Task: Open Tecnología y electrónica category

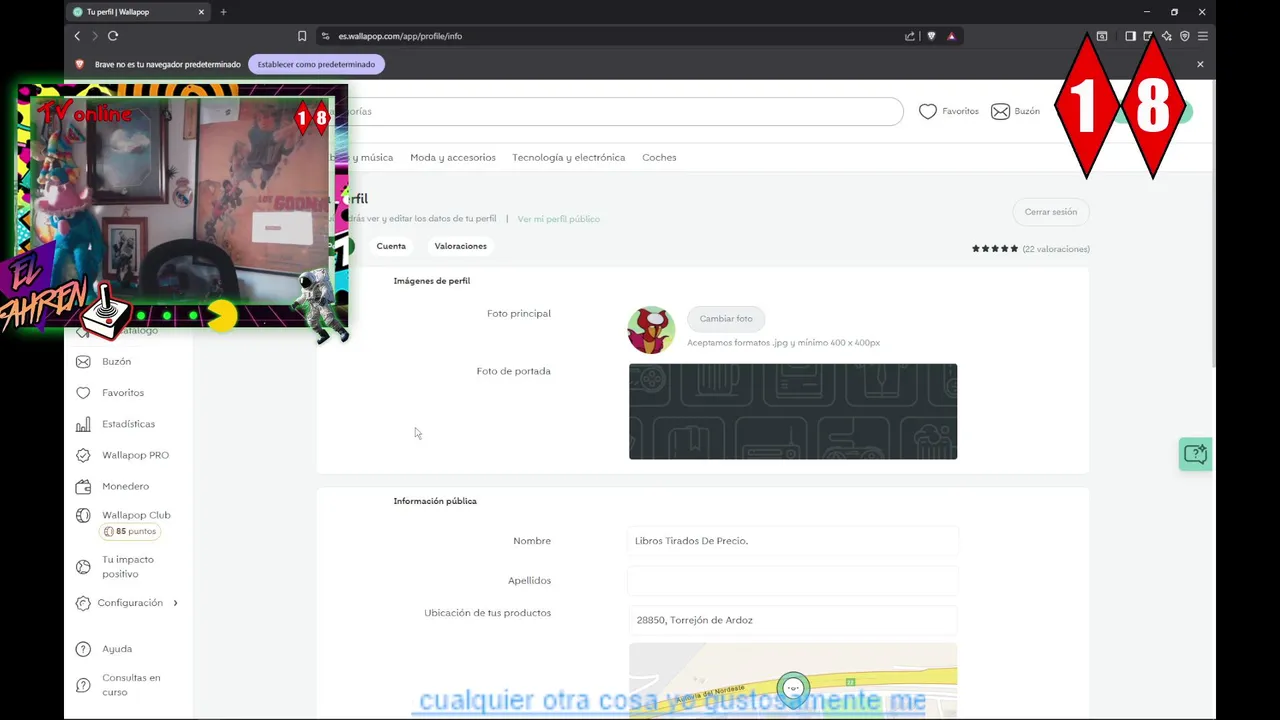Action: (x=568, y=157)
